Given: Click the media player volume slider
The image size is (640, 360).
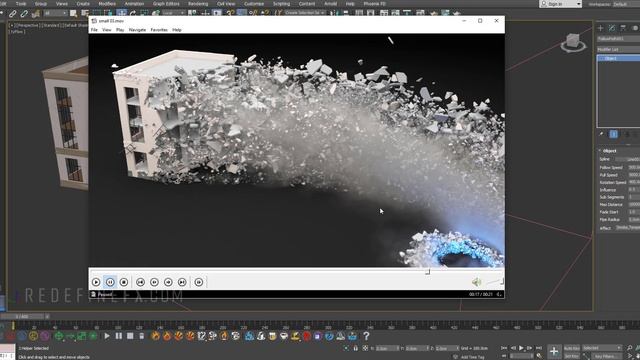Looking at the screenshot, I should pyautogui.click(x=494, y=282).
